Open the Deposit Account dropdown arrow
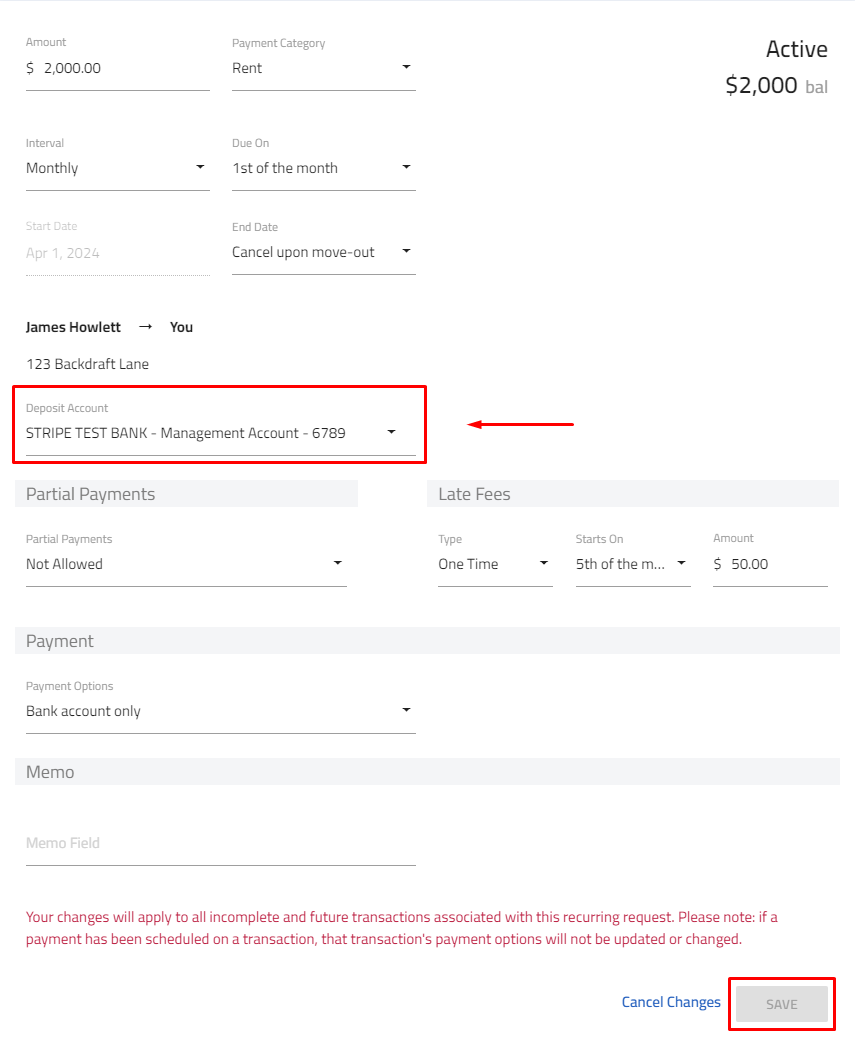This screenshot has width=855, height=1056. 391,432
